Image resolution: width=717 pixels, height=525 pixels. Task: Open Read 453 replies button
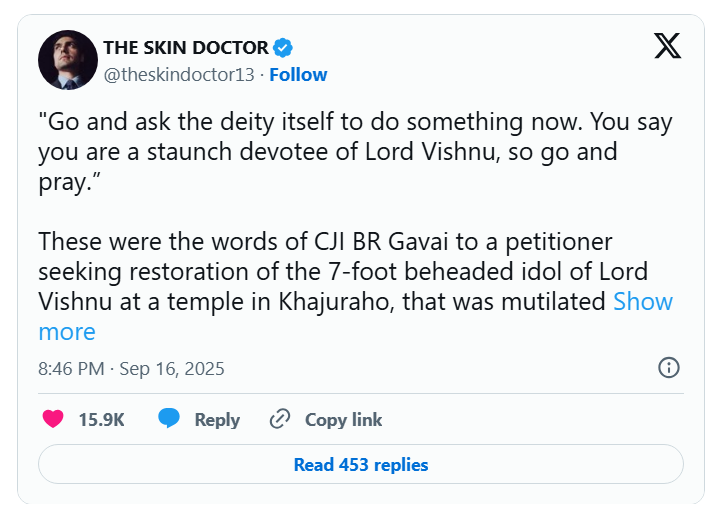tap(360, 464)
